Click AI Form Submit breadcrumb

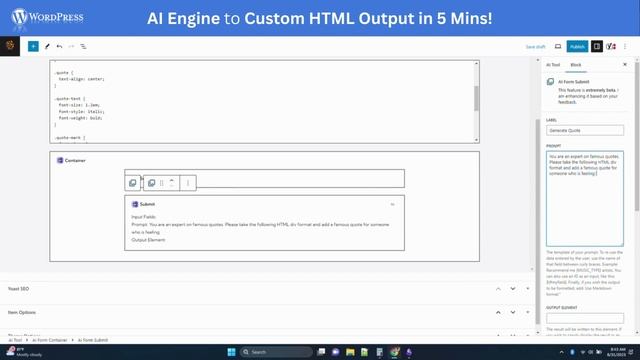pyautogui.click(x=93, y=340)
